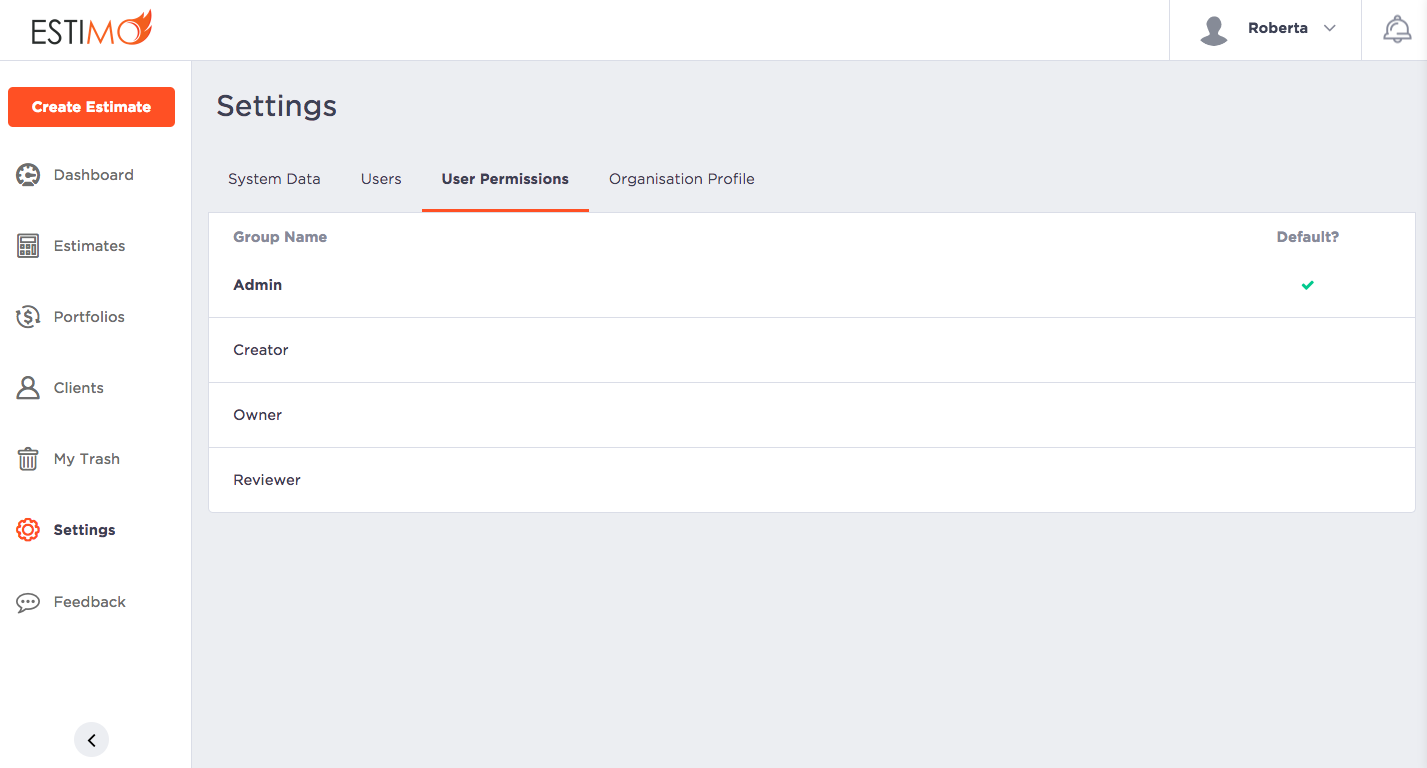
Task: Select the System Data tab
Action: [x=274, y=178]
